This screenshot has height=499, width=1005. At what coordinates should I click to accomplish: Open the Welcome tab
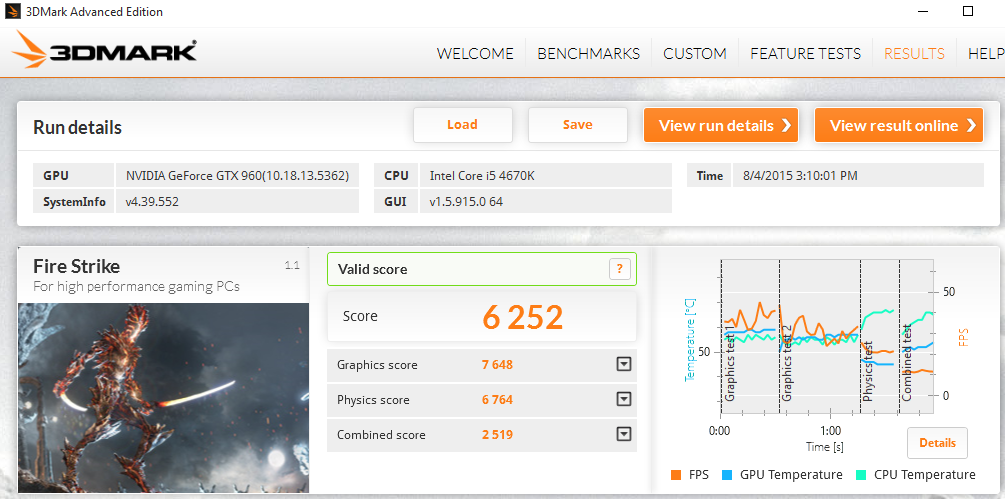click(x=475, y=54)
